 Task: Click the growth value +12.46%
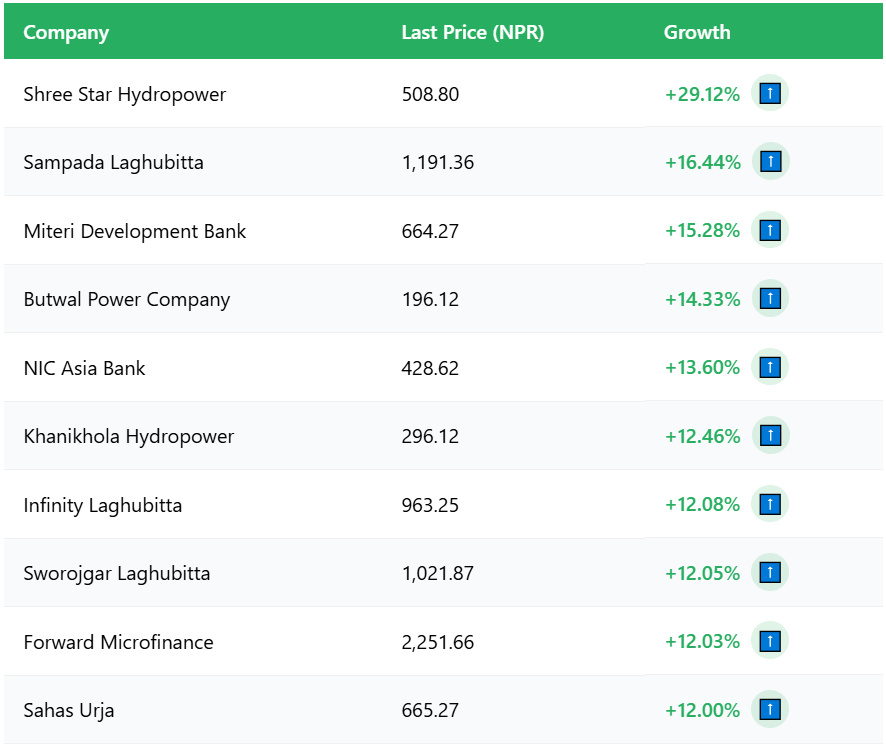pyautogui.click(x=702, y=436)
